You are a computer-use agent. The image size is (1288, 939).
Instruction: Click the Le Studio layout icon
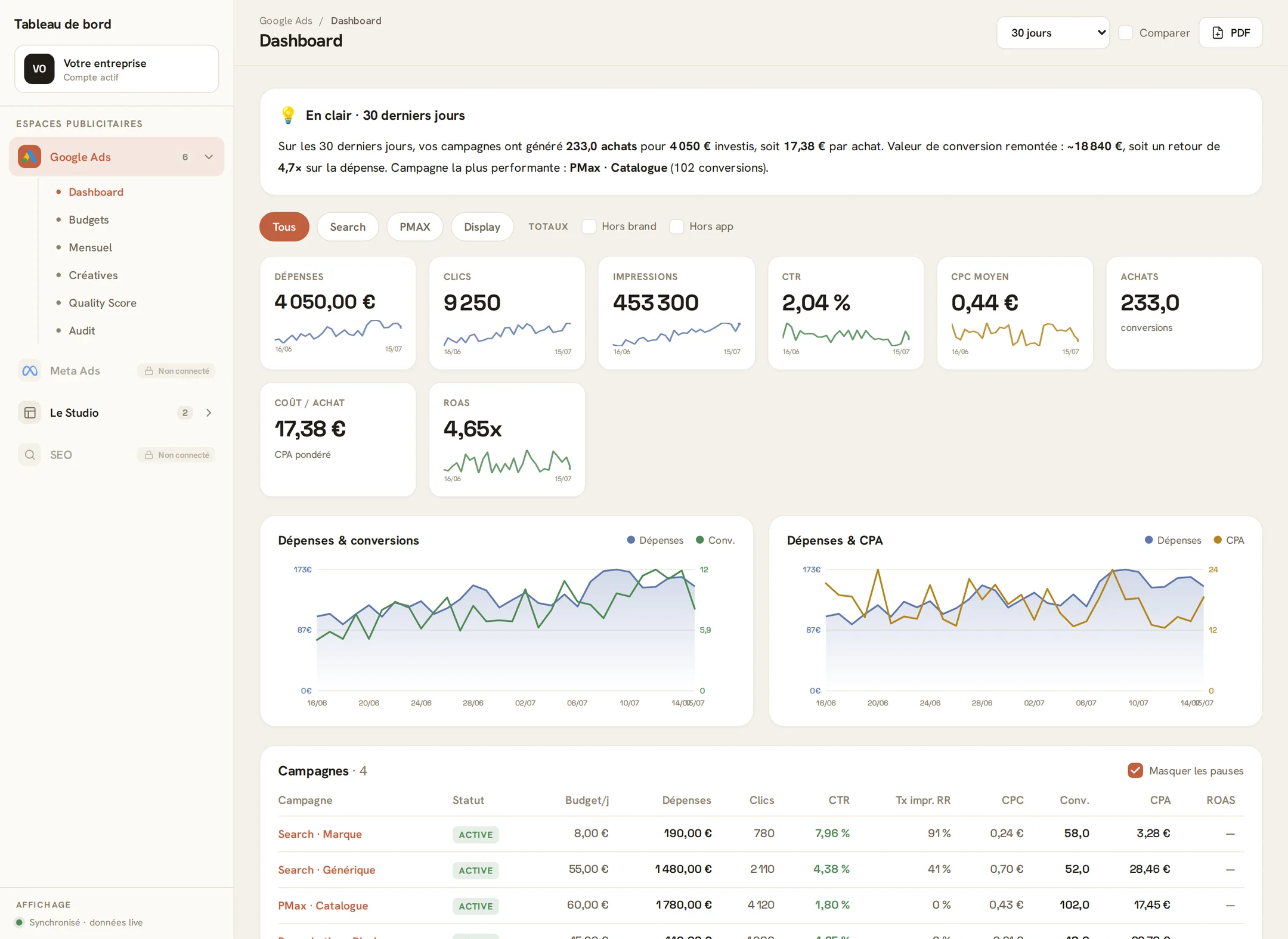point(29,413)
